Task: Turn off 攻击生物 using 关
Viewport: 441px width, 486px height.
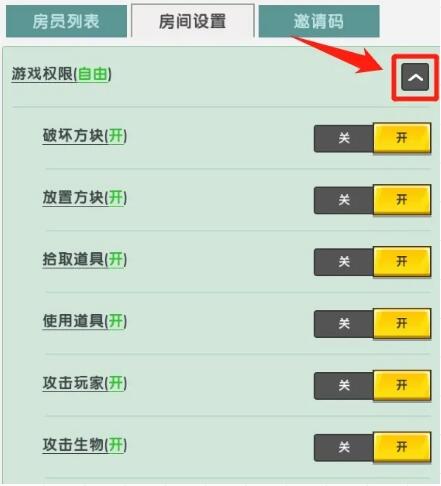Action: coord(343,447)
